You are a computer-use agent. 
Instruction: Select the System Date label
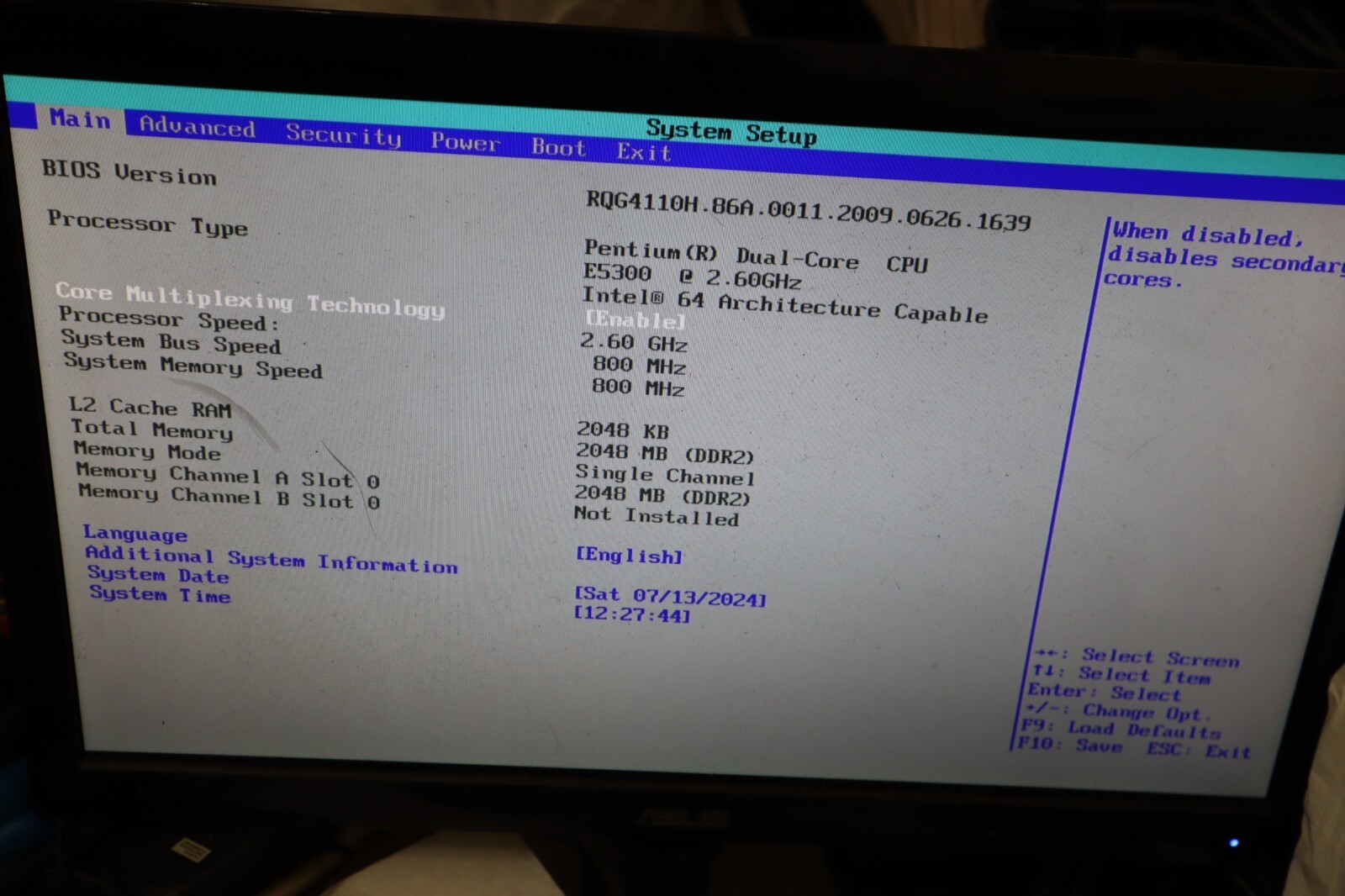tap(158, 575)
